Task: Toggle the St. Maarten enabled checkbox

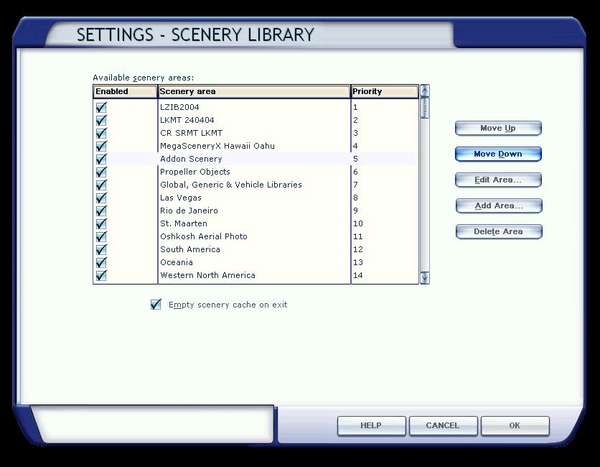Action: point(101,224)
